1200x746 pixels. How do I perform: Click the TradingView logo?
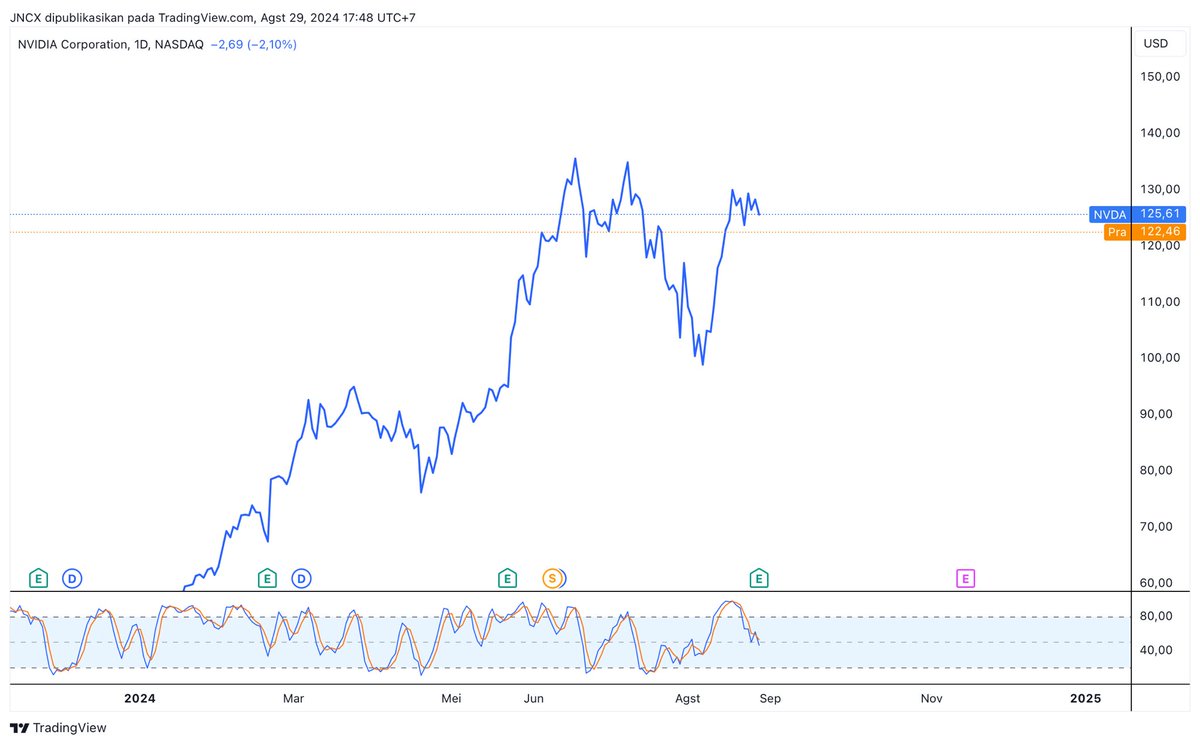click(58, 728)
